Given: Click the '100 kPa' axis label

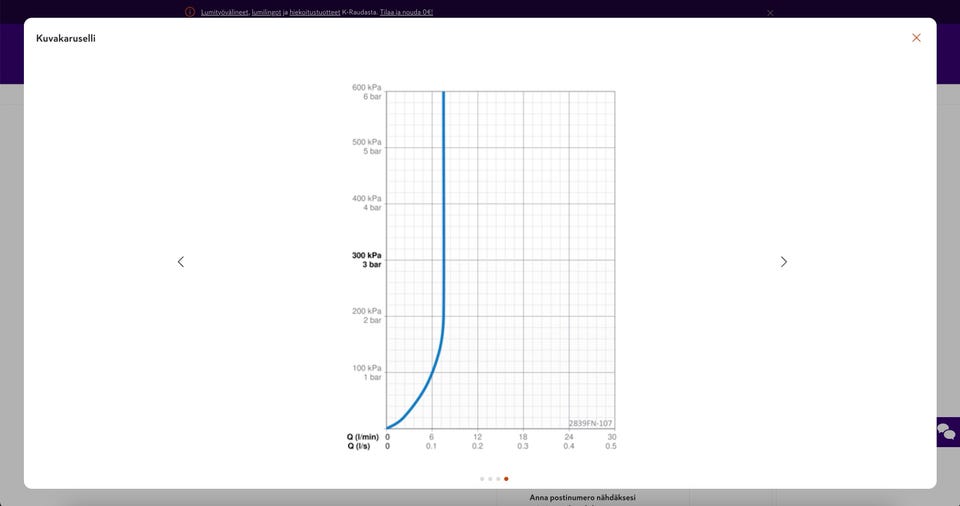Looking at the screenshot, I should [x=366, y=368].
